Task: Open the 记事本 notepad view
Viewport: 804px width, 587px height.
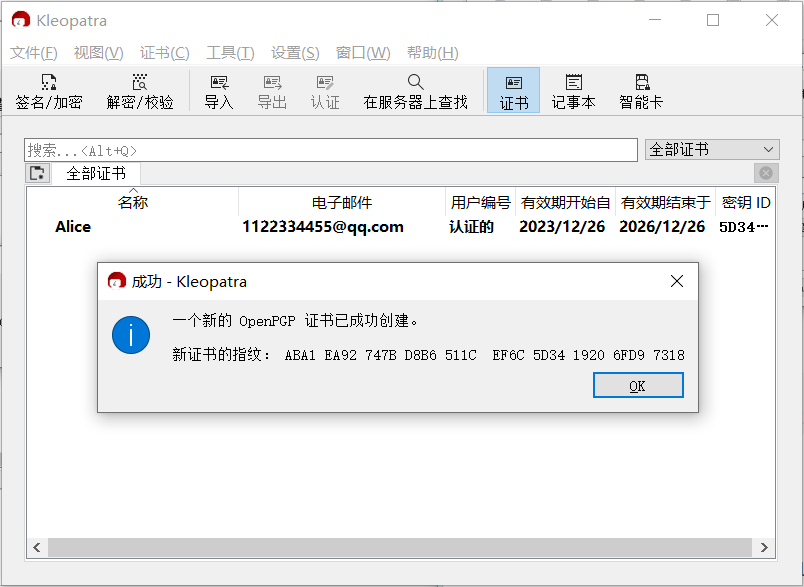Action: pyautogui.click(x=573, y=91)
